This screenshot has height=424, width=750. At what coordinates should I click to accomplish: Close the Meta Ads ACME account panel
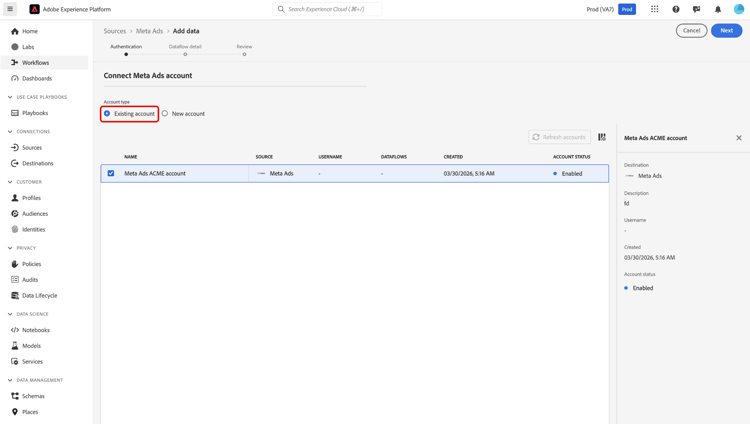point(739,138)
